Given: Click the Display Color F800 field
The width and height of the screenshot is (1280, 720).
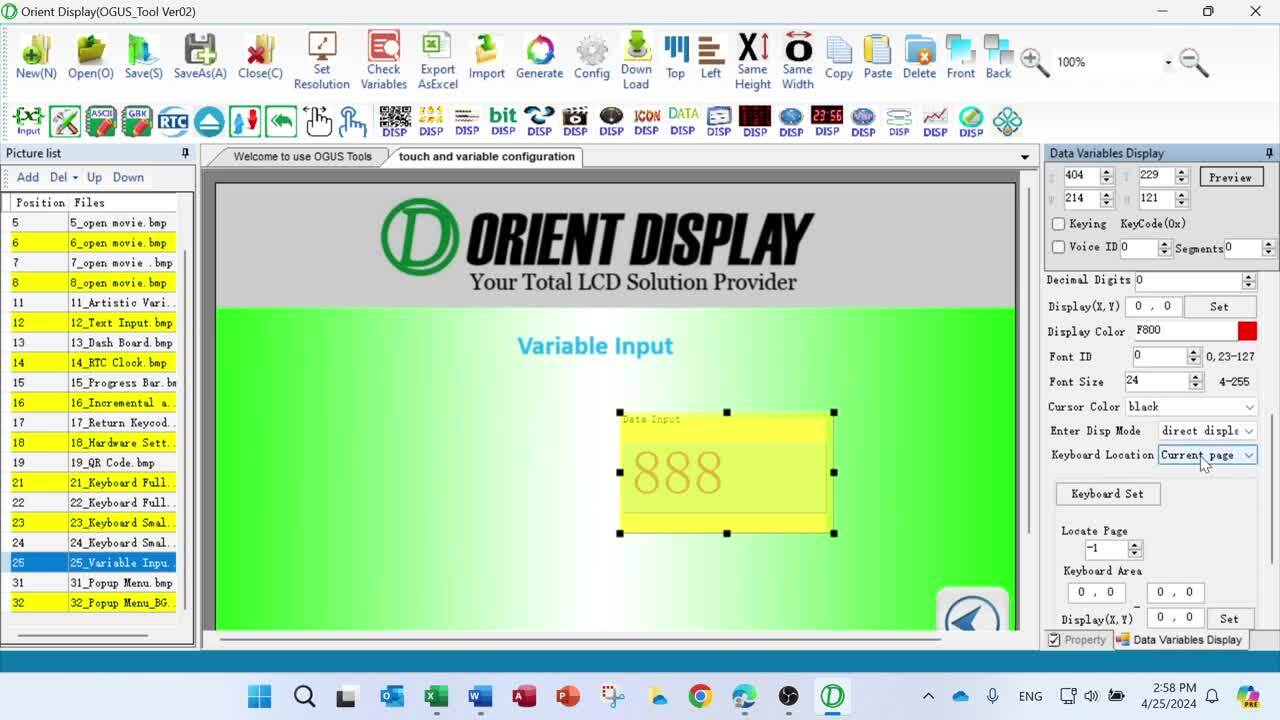Looking at the screenshot, I should click(1185, 331).
